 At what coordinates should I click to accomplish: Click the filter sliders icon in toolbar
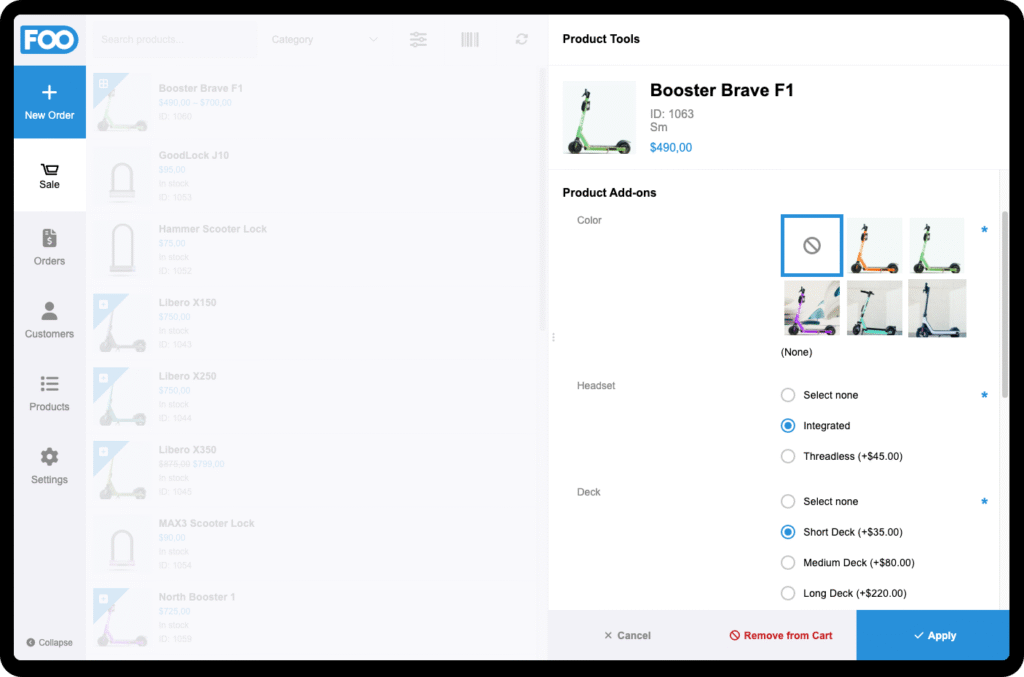(x=418, y=40)
